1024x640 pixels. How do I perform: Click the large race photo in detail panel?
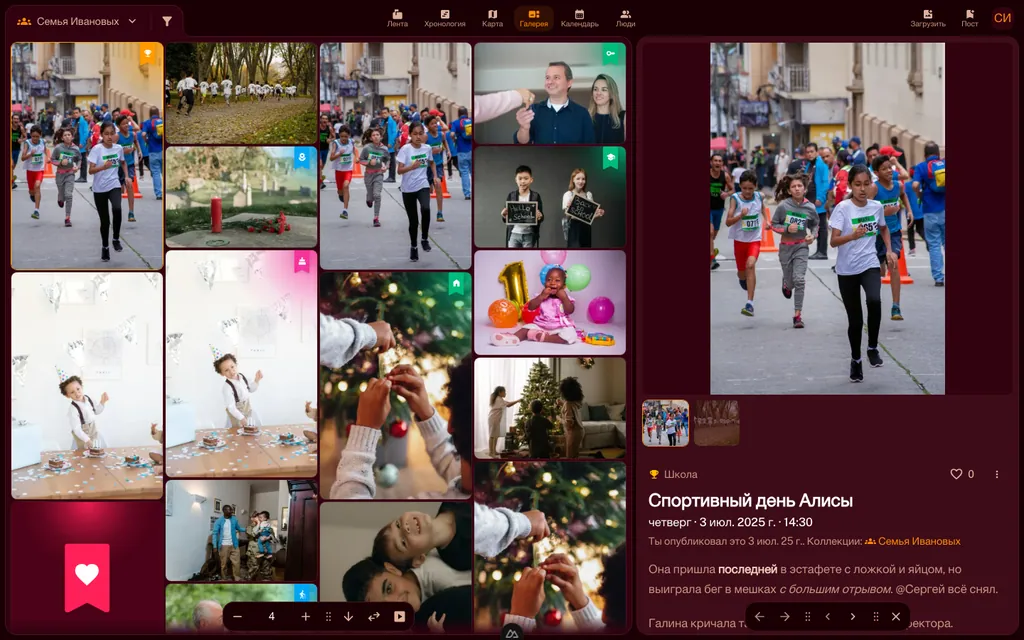[x=827, y=219]
